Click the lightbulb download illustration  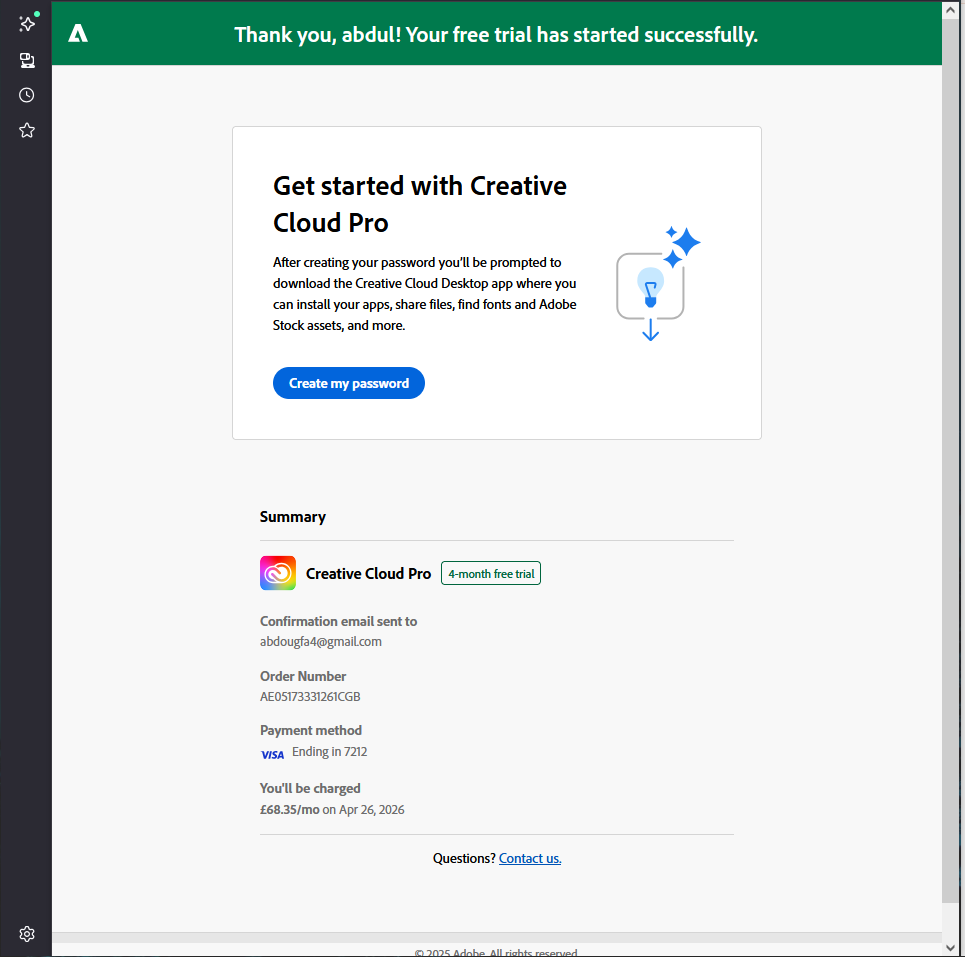[x=656, y=284]
